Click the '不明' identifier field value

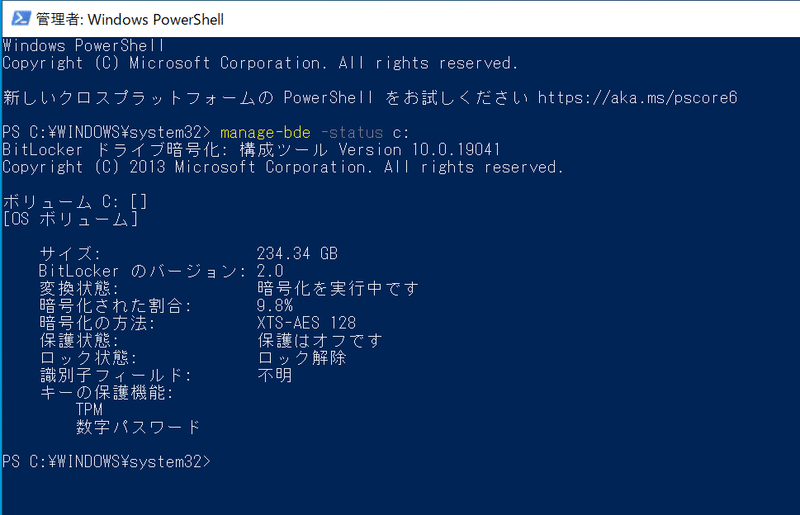pos(274,375)
